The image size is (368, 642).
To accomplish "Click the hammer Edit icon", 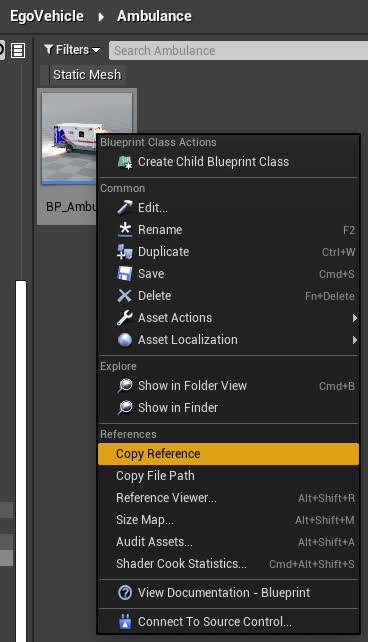I will [125, 208].
